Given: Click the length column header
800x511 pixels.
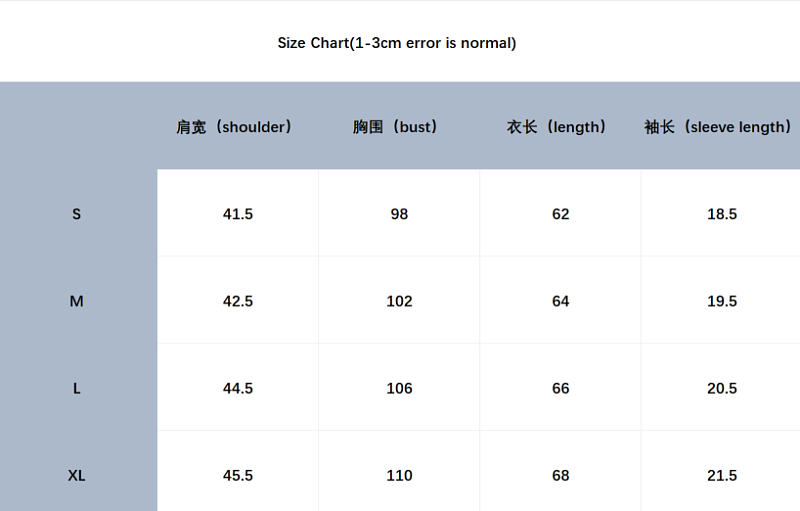Looking at the screenshot, I should point(557,126).
